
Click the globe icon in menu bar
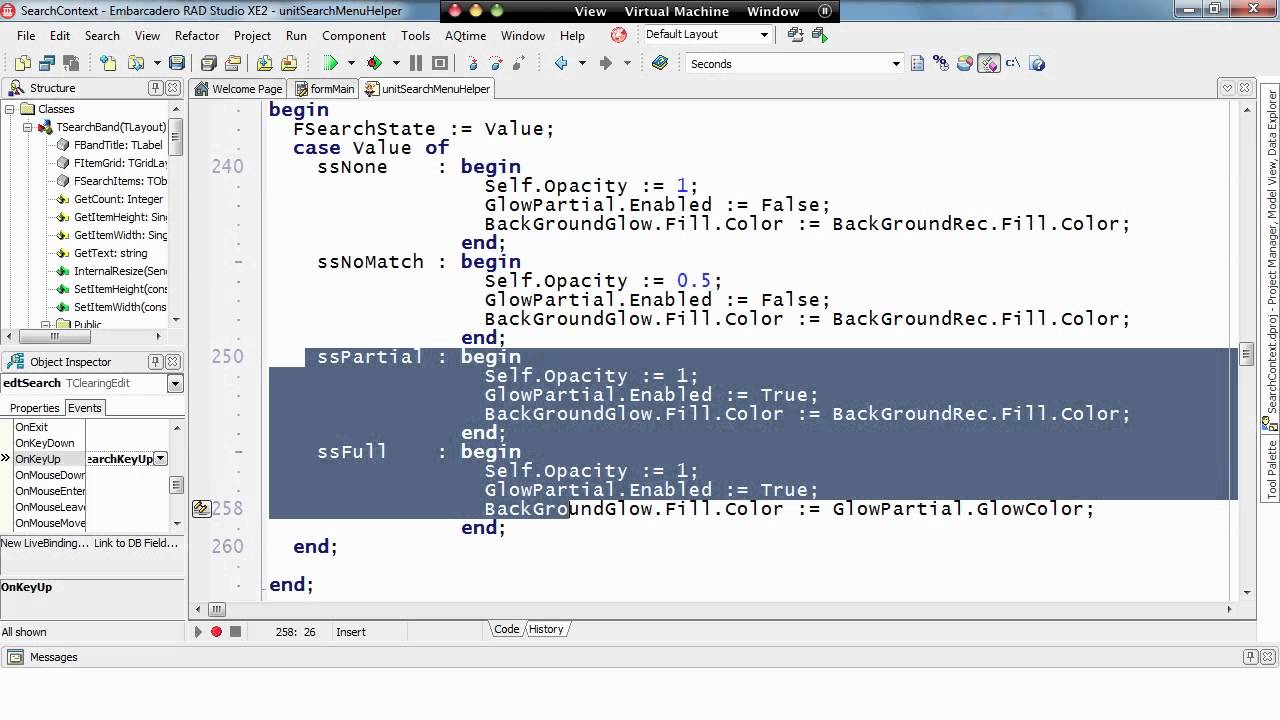tap(619, 35)
